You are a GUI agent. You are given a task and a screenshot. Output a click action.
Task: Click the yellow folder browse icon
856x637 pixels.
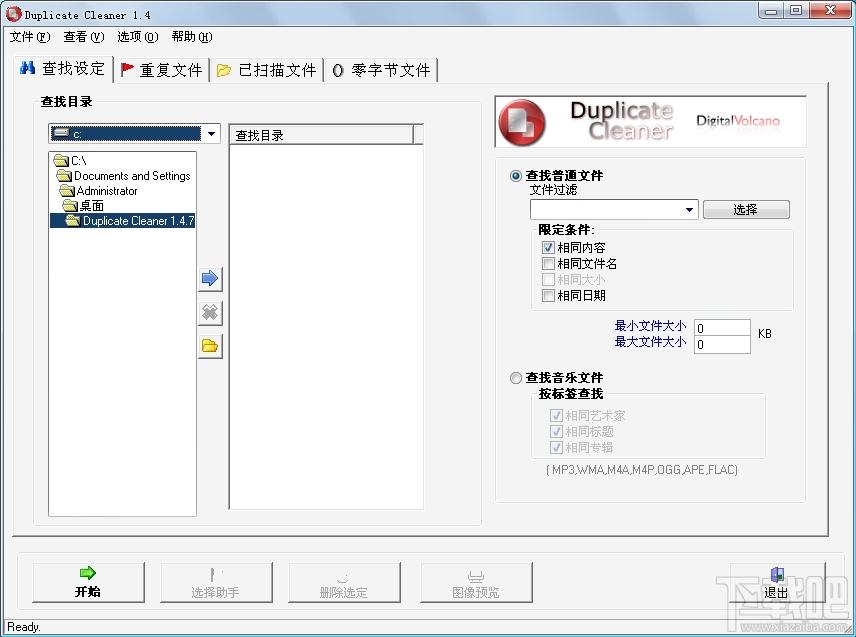click(x=210, y=346)
